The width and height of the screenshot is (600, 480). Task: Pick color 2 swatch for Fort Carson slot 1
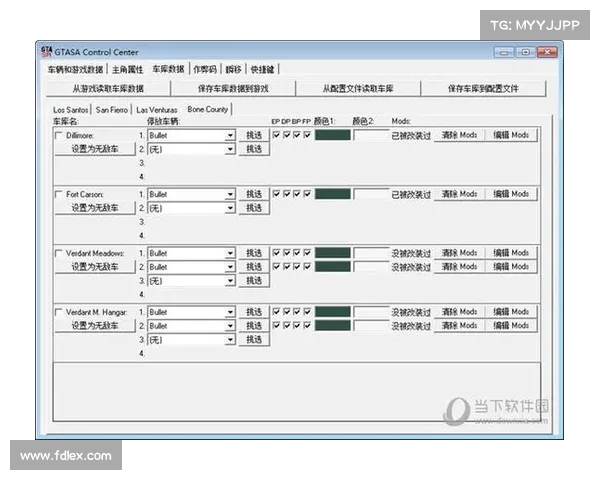pyautogui.click(x=371, y=194)
